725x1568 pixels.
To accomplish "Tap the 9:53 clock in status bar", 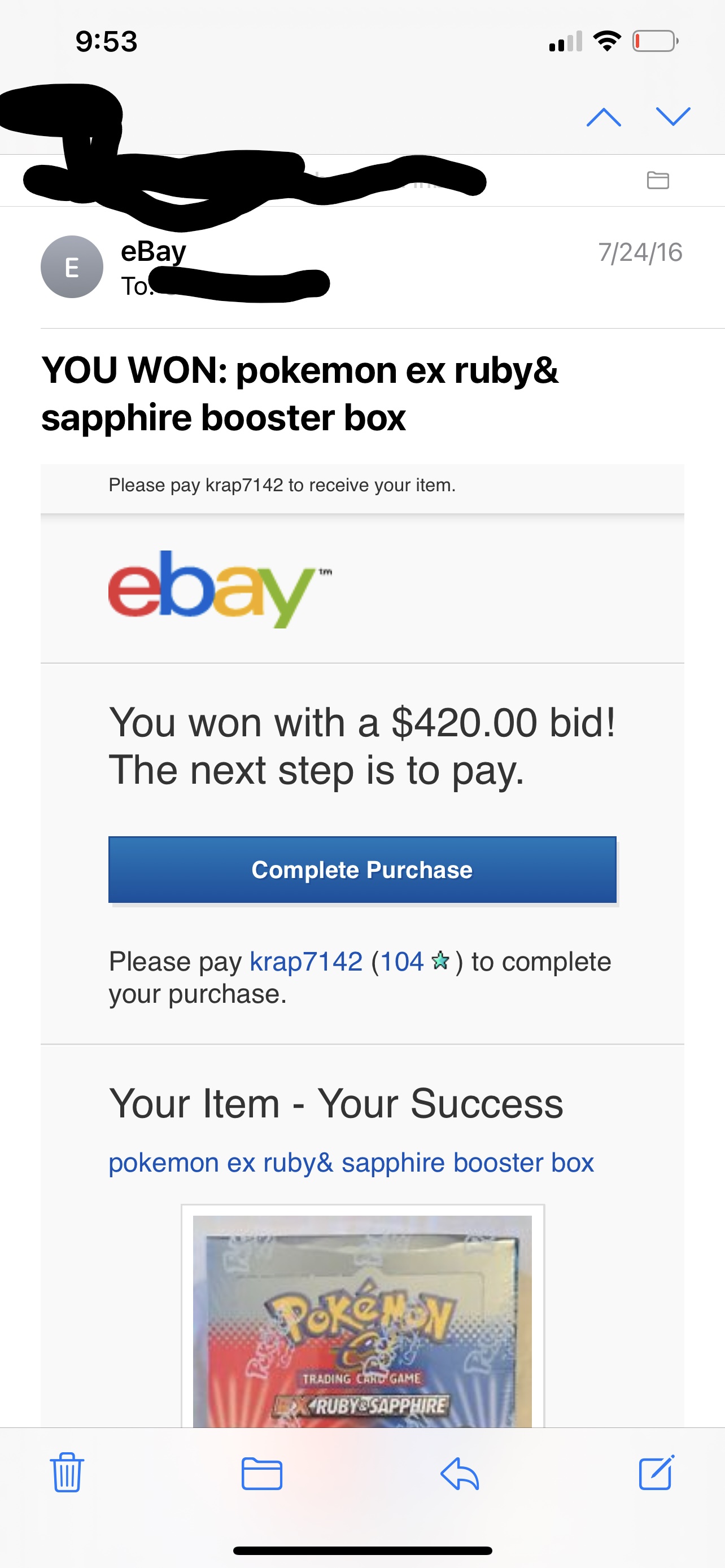I will click(107, 41).
